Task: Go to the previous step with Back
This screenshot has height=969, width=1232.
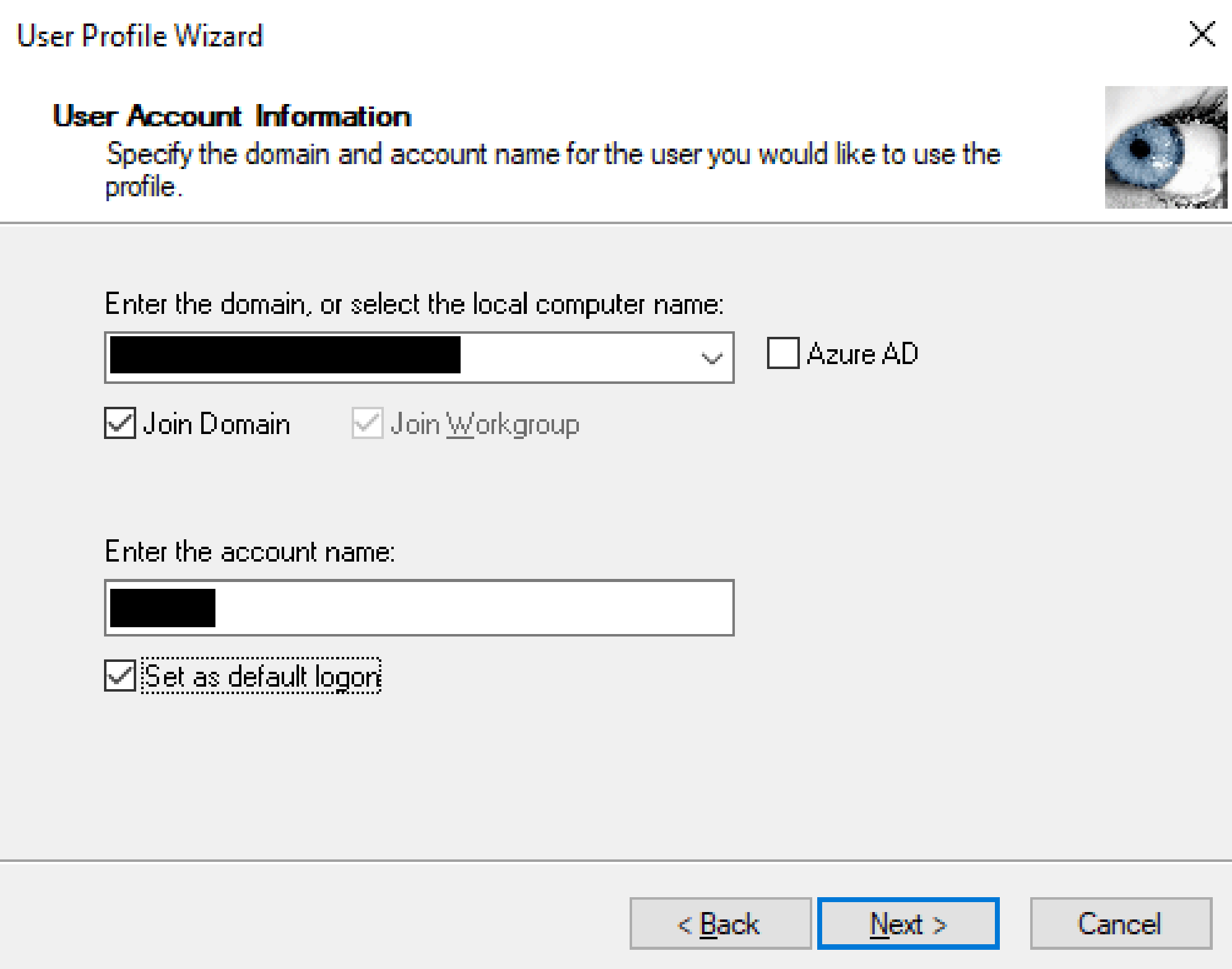Action: pos(721,923)
